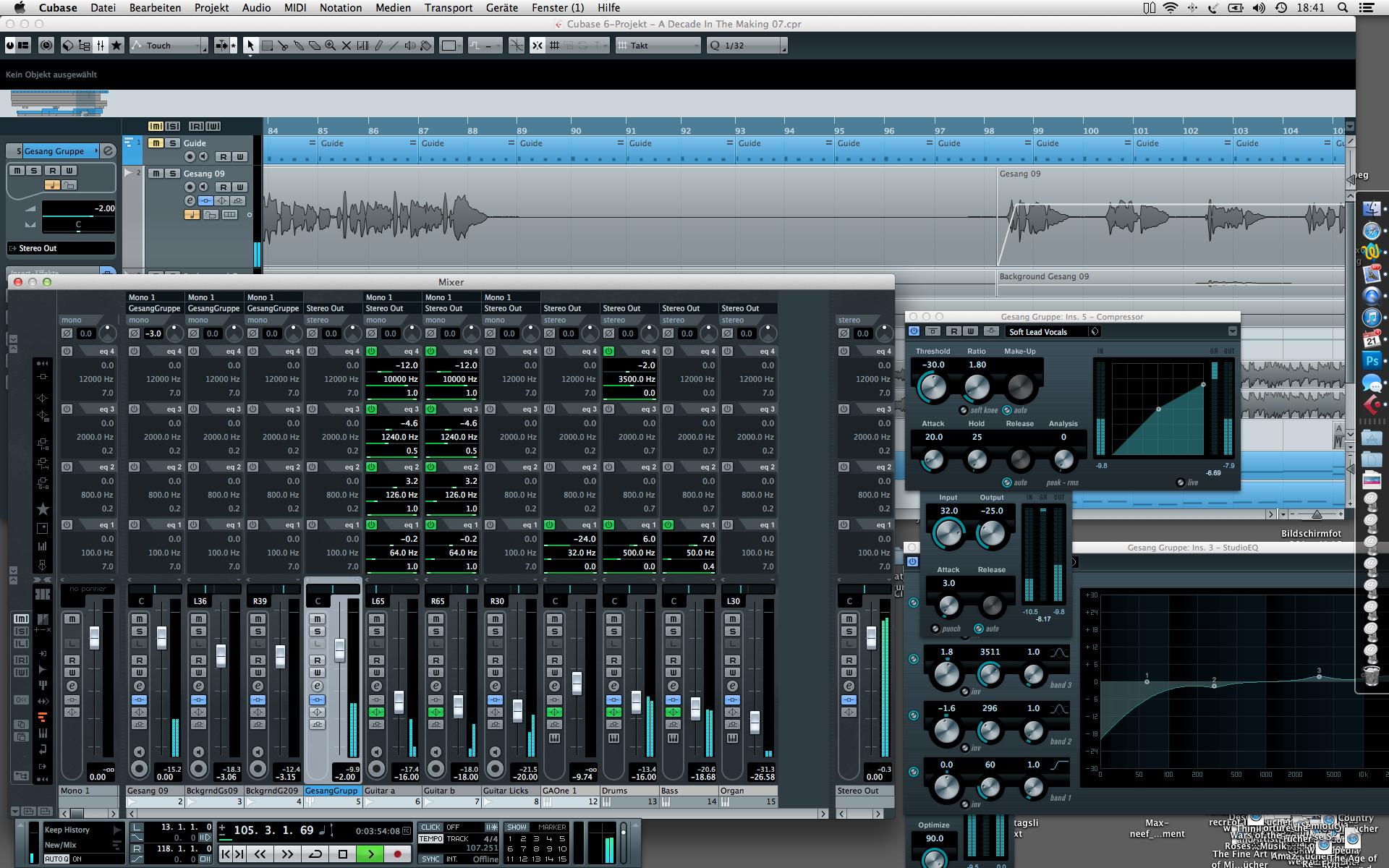Toggle transport Cycle loop button
Image resolution: width=1389 pixels, height=868 pixels.
[x=315, y=854]
